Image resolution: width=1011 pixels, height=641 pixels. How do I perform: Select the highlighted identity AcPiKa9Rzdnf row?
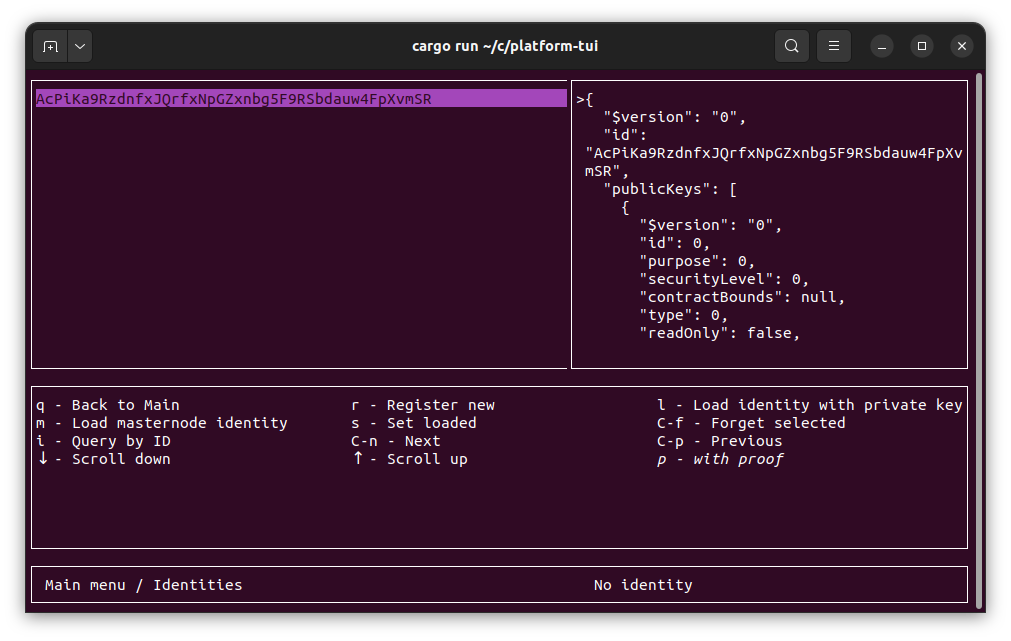[x=301, y=99]
